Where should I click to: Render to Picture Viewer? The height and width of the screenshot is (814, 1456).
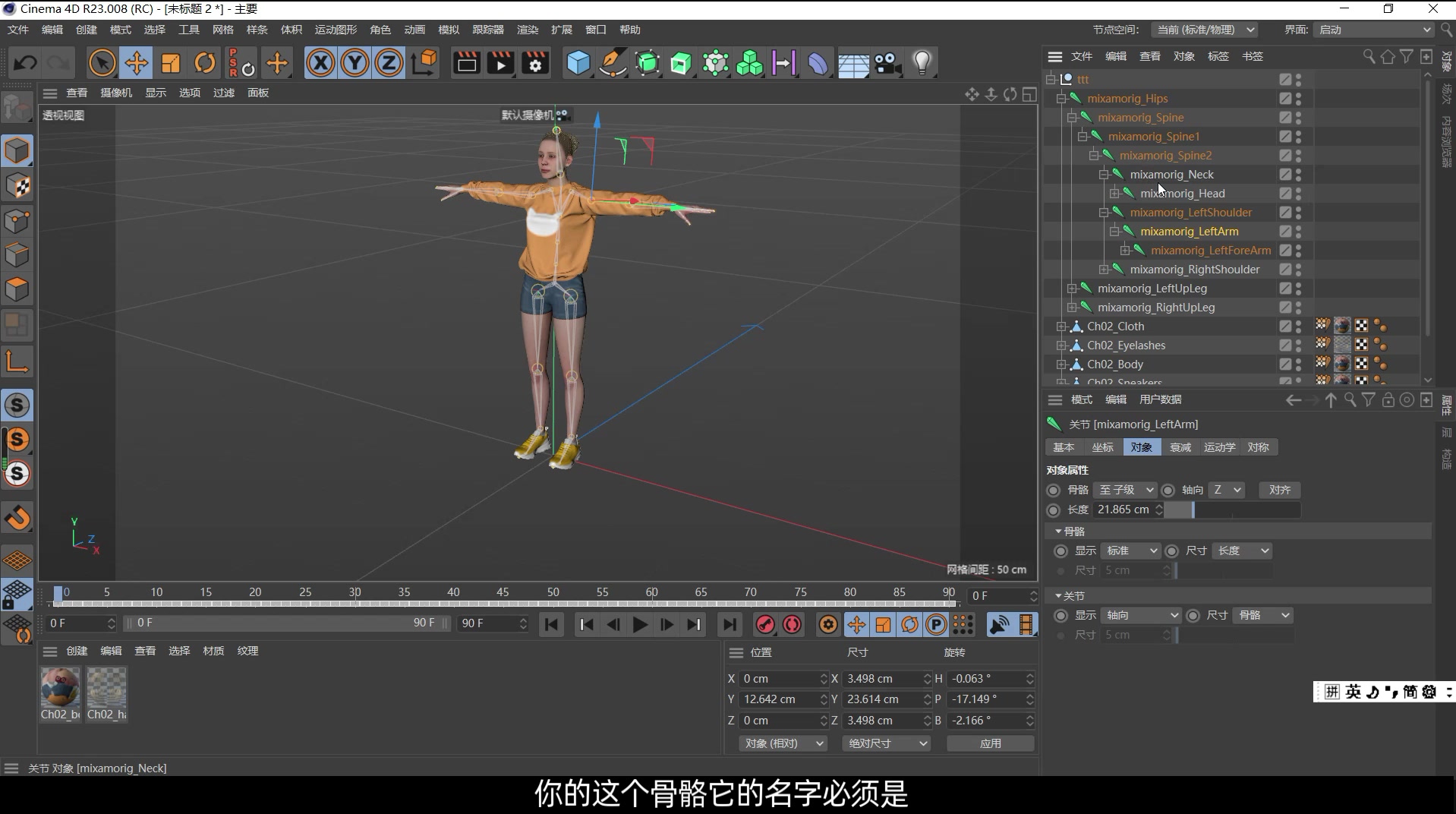pyautogui.click(x=500, y=62)
